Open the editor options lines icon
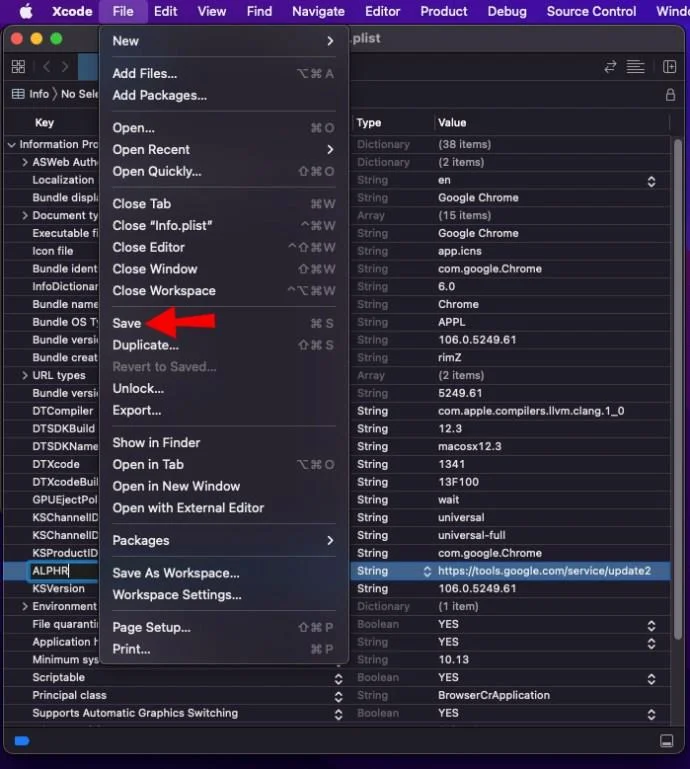Screen dimensions: 690x769 coord(635,67)
